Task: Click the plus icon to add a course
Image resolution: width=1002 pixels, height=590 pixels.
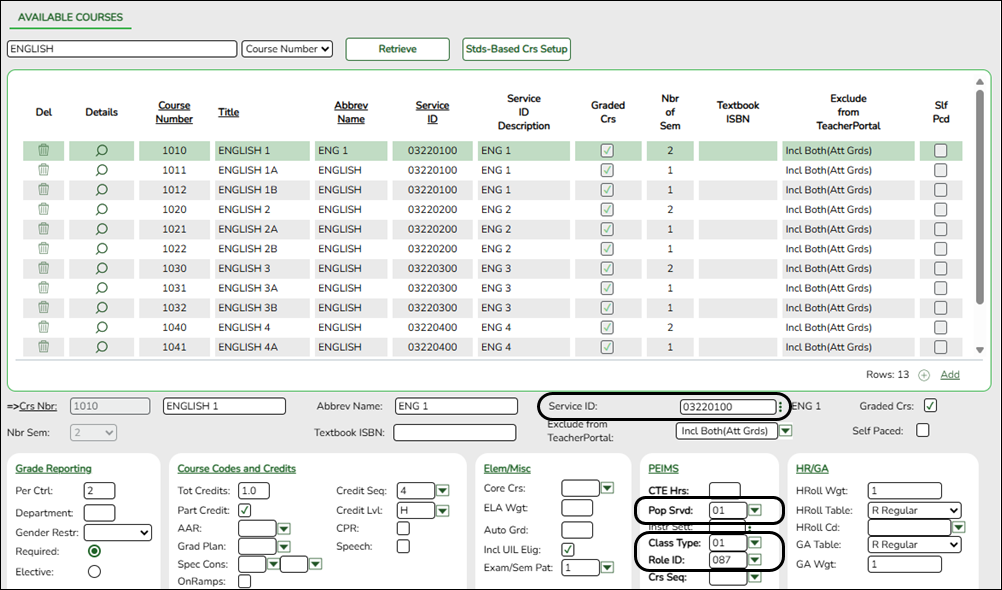Action: point(921,374)
